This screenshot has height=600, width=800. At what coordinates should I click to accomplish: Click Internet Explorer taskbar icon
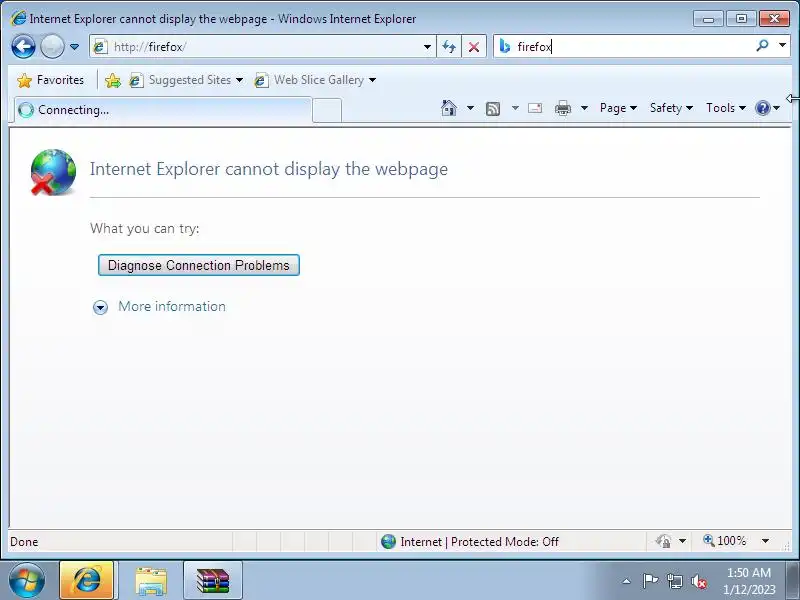(x=87, y=580)
